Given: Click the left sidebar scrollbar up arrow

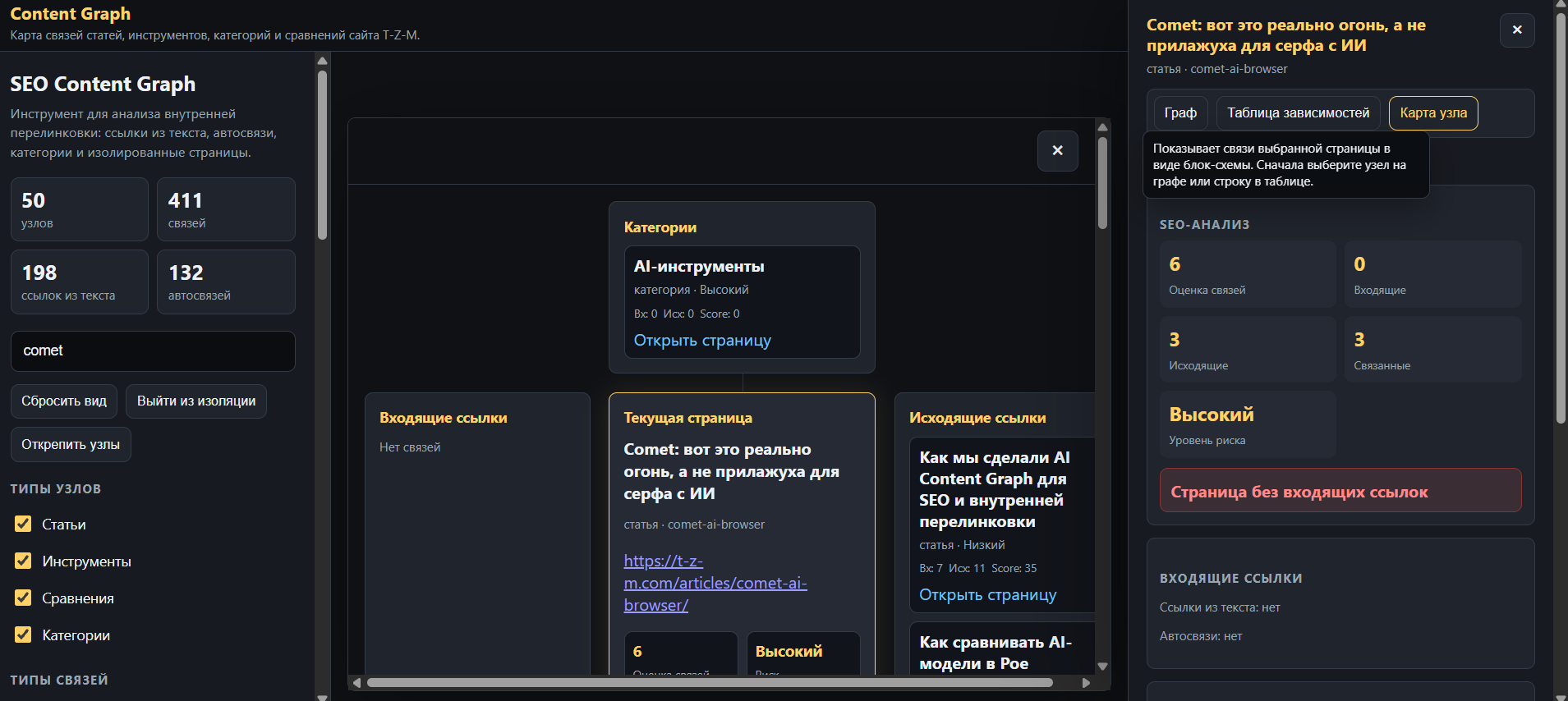Looking at the screenshot, I should [323, 61].
